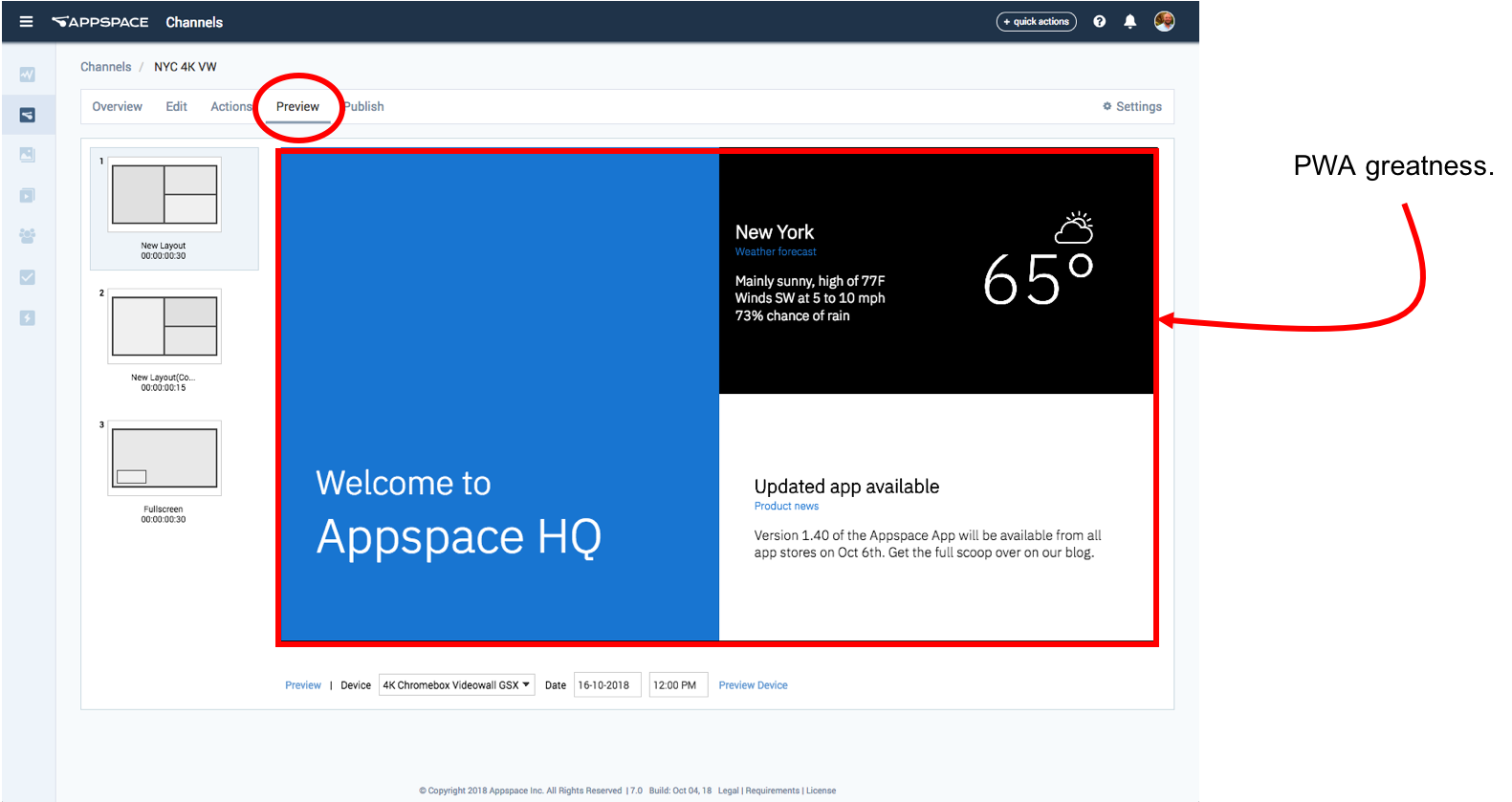Viewport: 1512px width, 802px height.
Task: Click the Updated app available headline
Action: pos(846,487)
